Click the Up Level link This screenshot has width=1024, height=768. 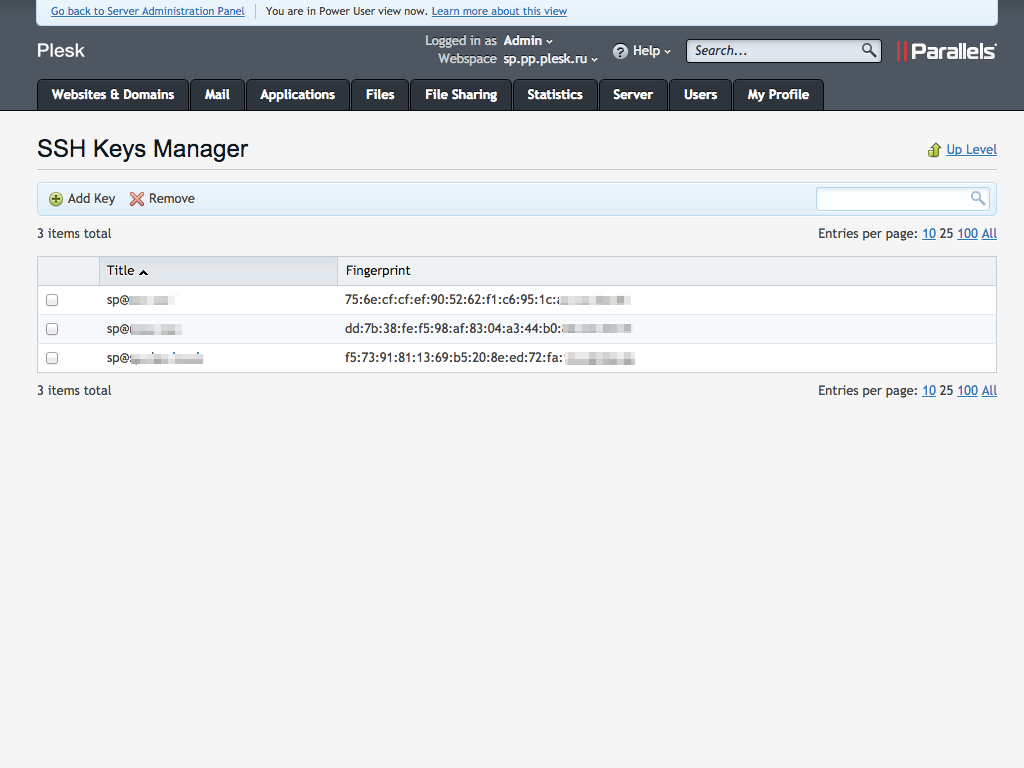pyautogui.click(x=972, y=150)
